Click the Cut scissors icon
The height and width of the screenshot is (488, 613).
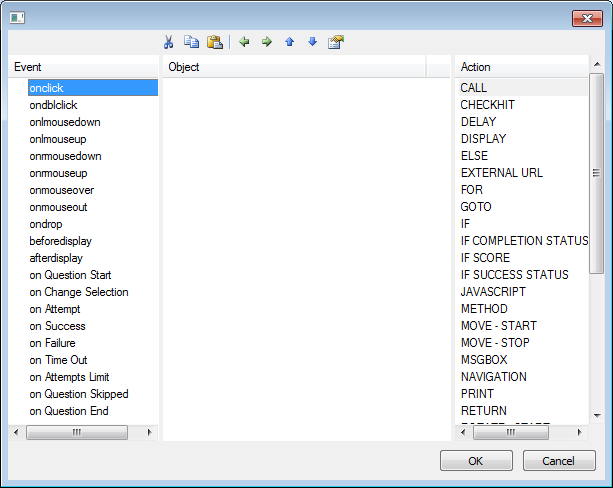point(168,42)
